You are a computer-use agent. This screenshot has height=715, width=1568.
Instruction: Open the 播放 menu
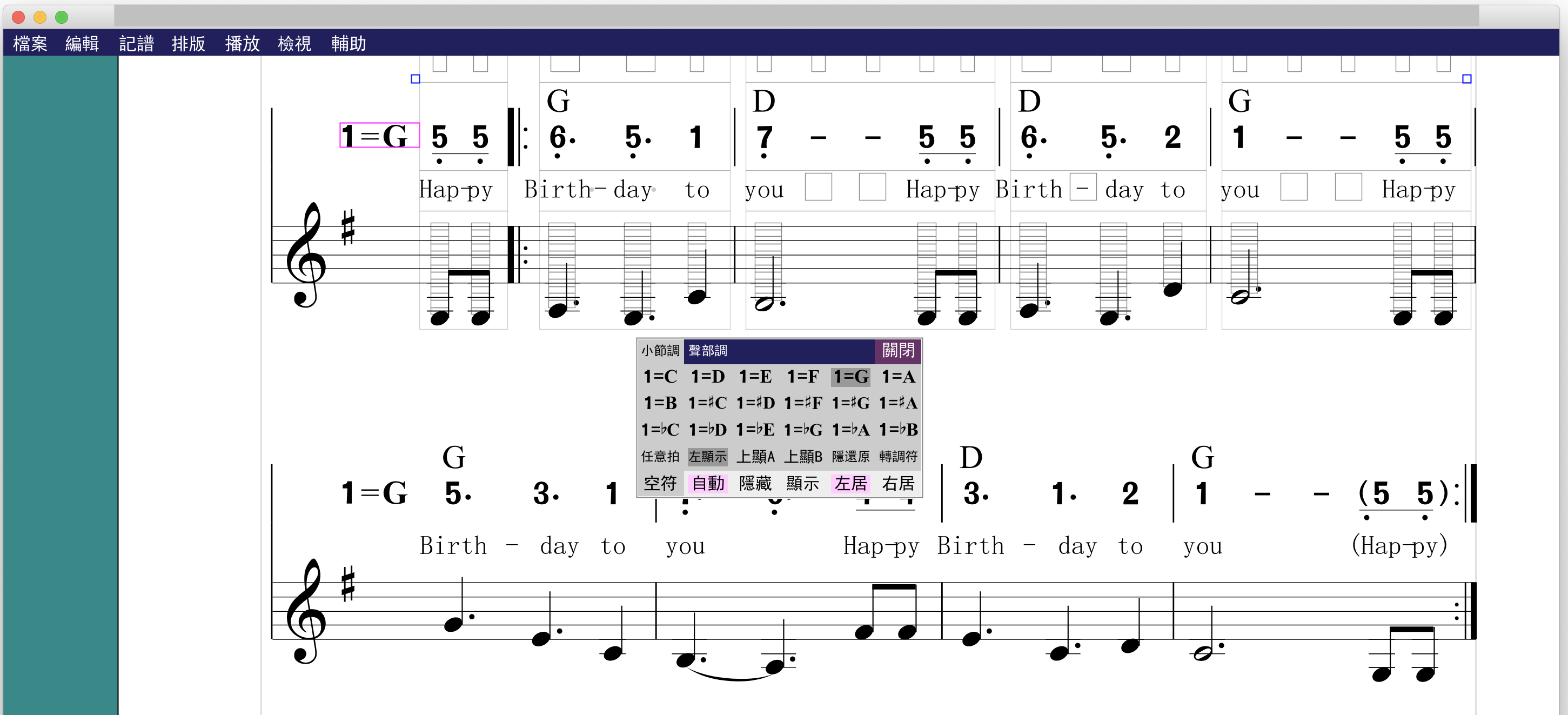coord(242,43)
